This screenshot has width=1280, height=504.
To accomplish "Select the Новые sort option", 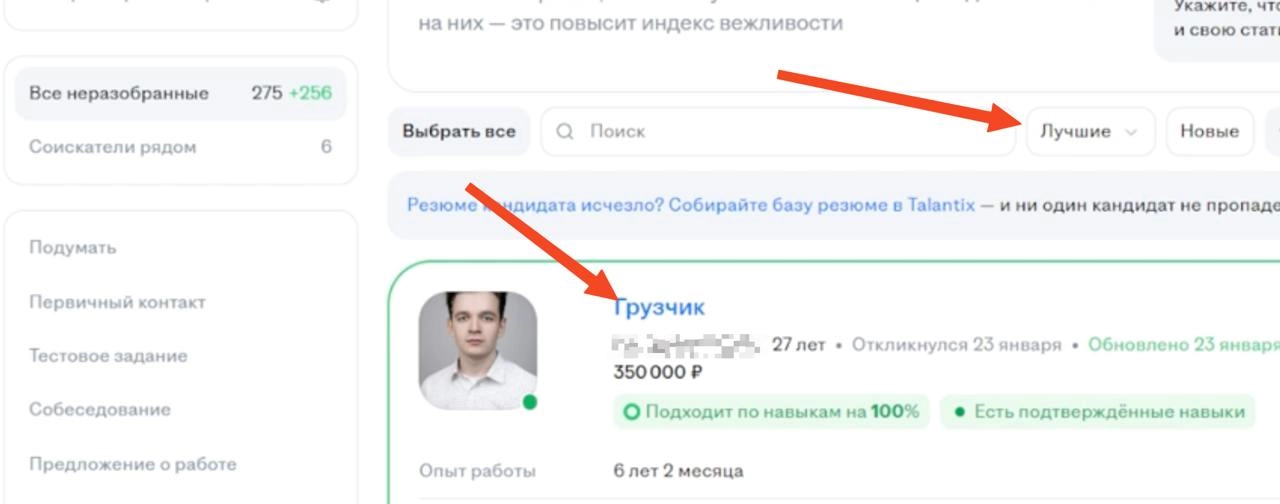I will (1209, 131).
